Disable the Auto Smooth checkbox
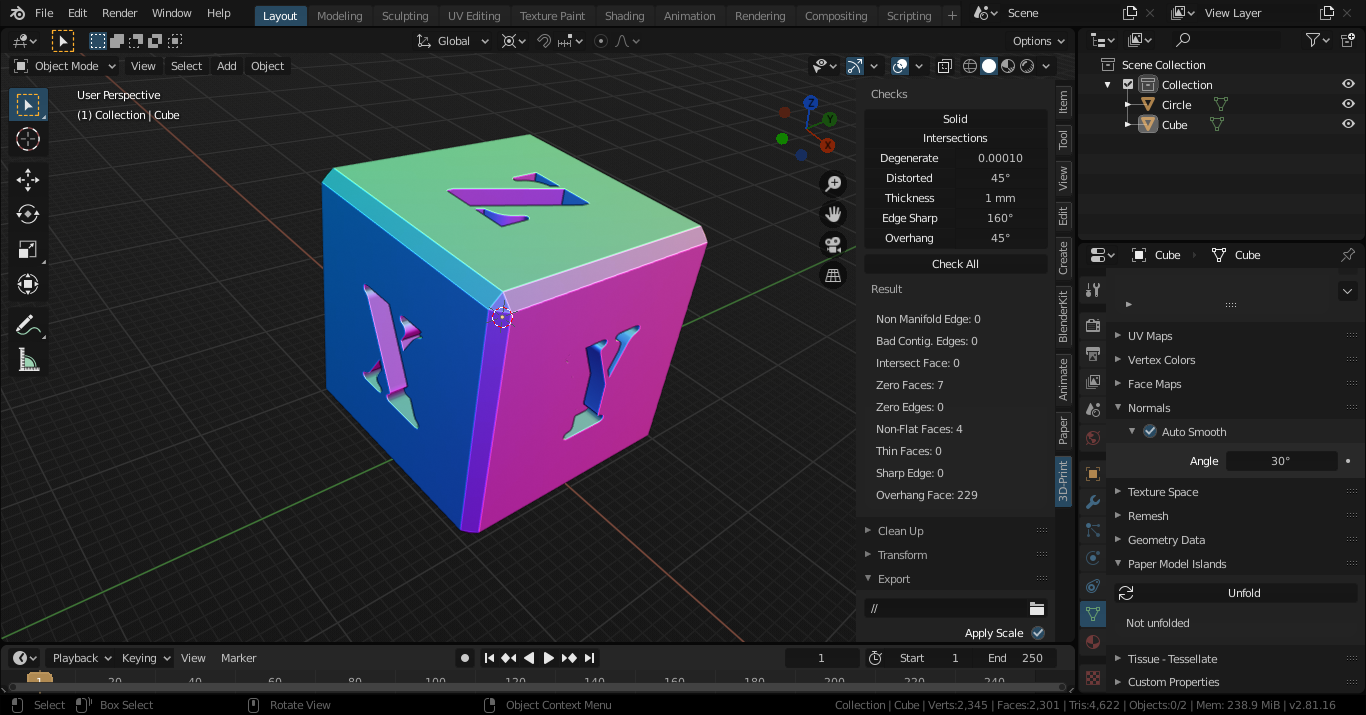The height and width of the screenshot is (715, 1366). tap(1150, 432)
